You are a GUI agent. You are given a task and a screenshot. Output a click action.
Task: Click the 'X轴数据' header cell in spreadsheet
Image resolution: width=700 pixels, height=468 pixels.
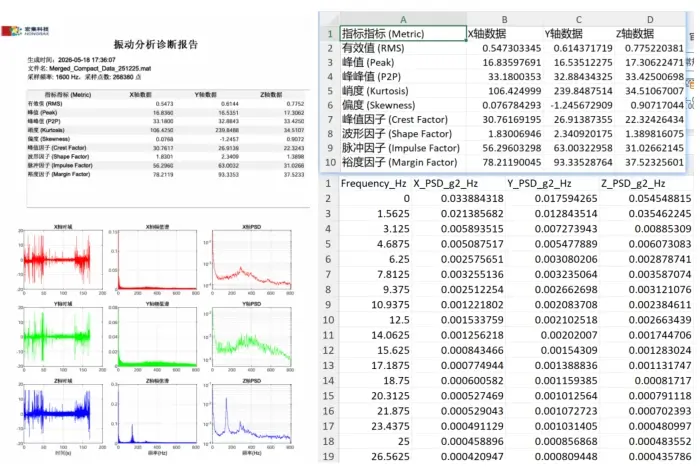click(x=504, y=33)
